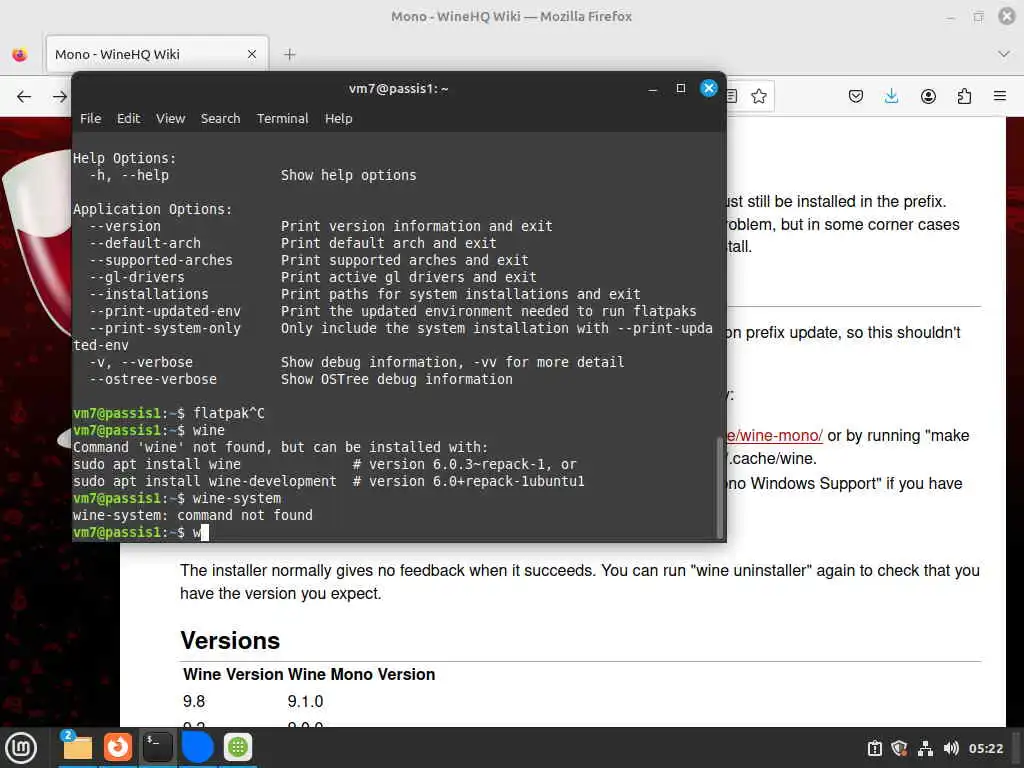Click Firefox window close button
The image size is (1024, 768).
1006,16
